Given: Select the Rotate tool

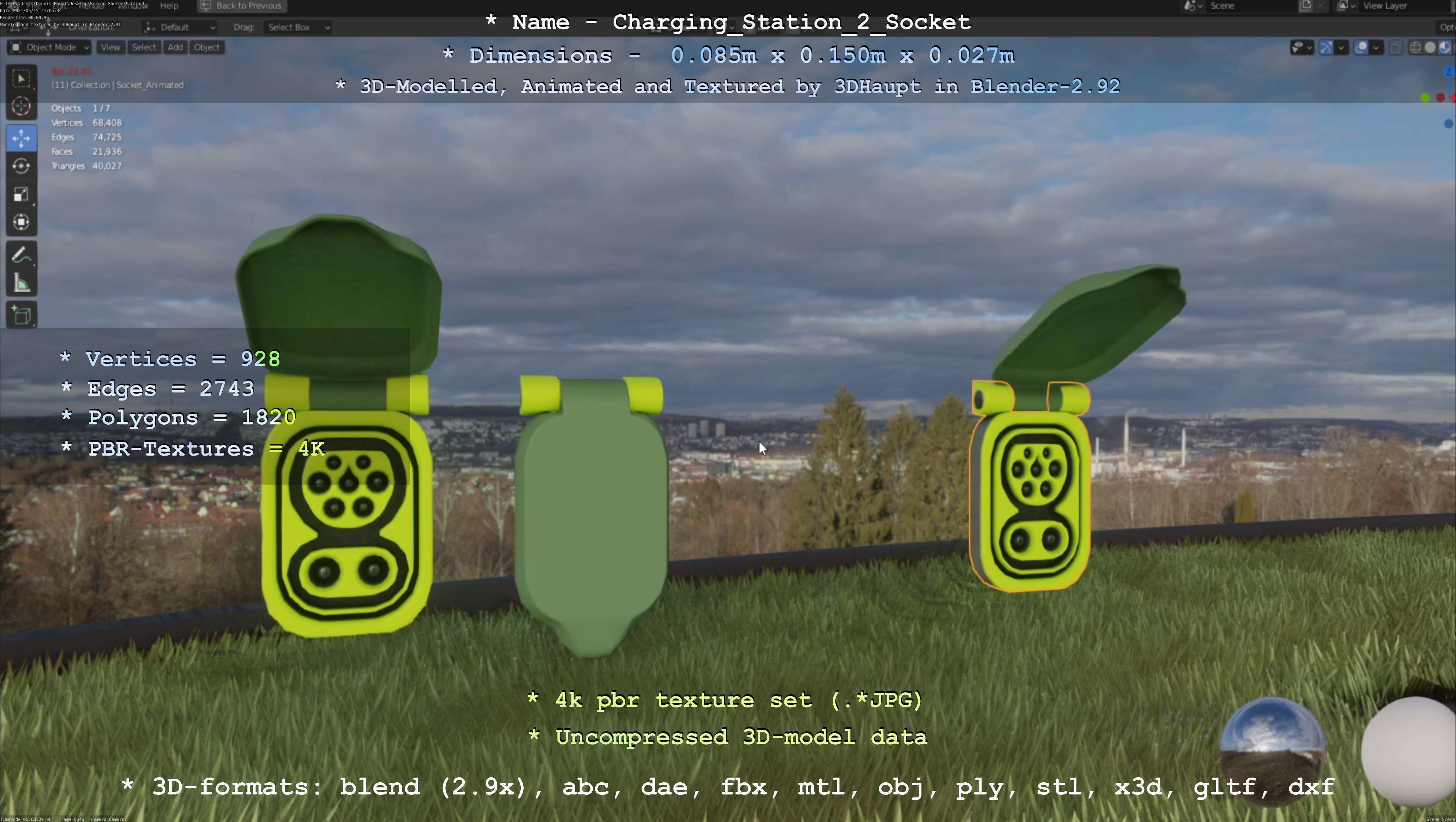Looking at the screenshot, I should [21, 166].
